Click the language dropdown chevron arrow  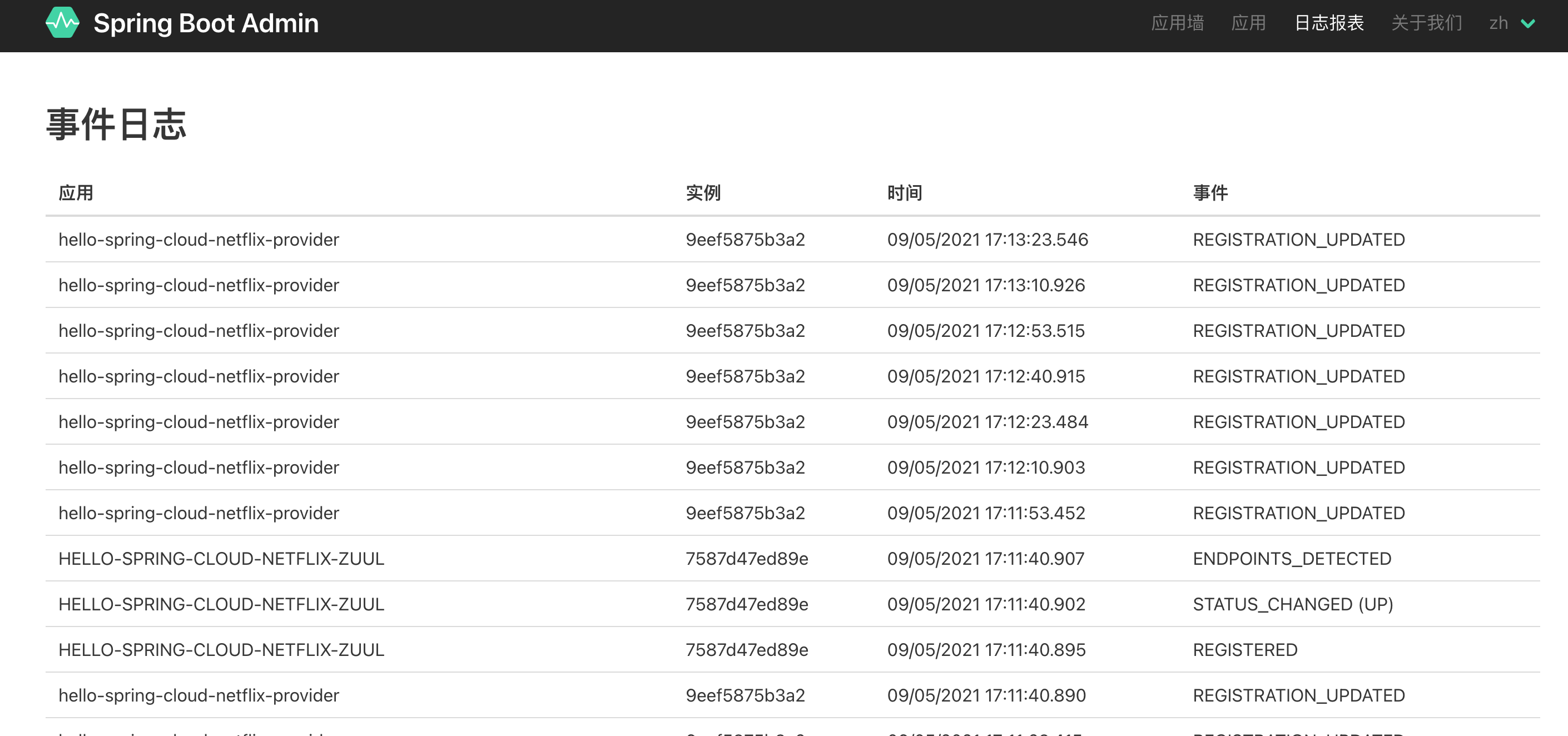pyautogui.click(x=1528, y=24)
